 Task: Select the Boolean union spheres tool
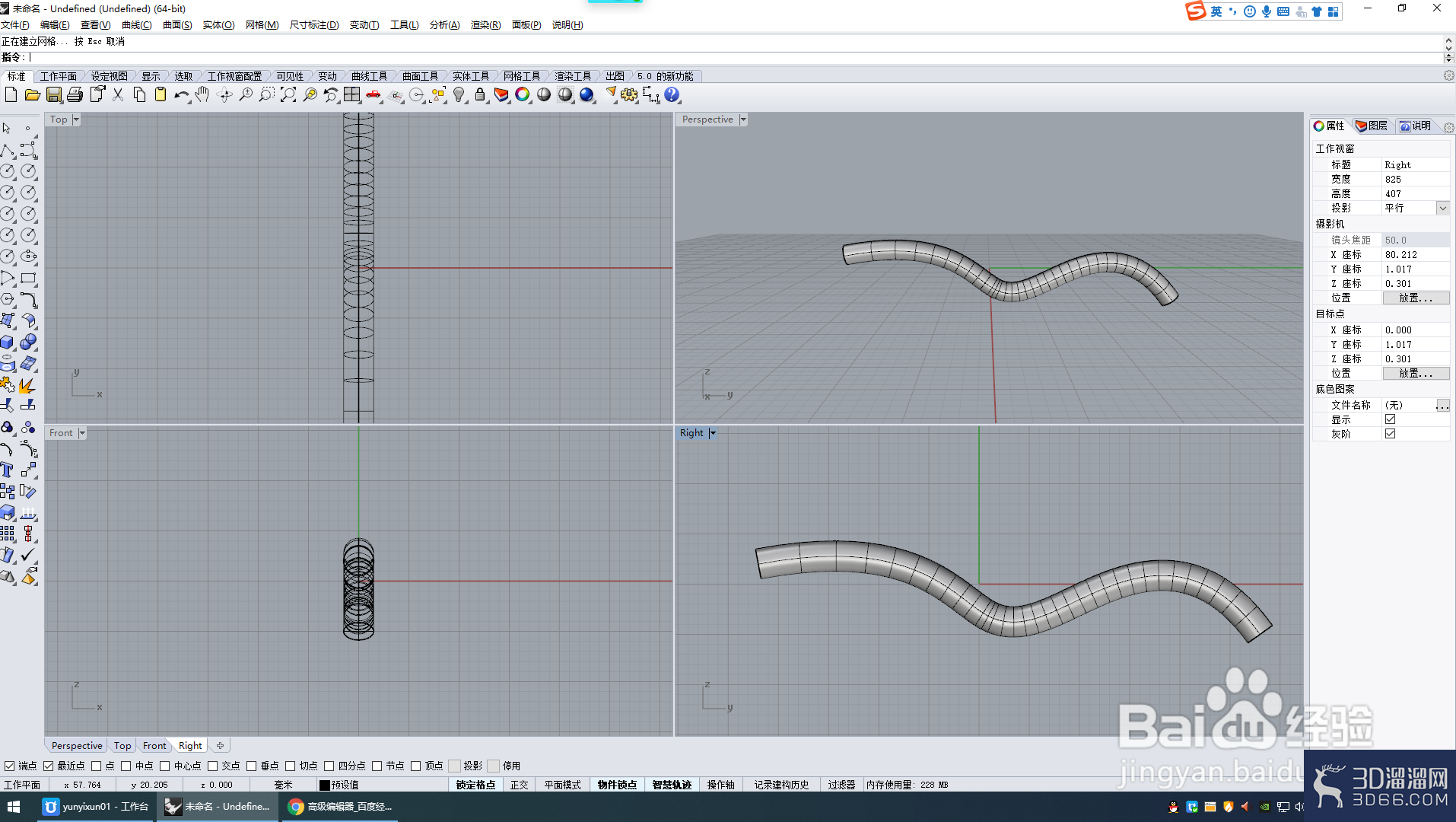click(x=28, y=342)
